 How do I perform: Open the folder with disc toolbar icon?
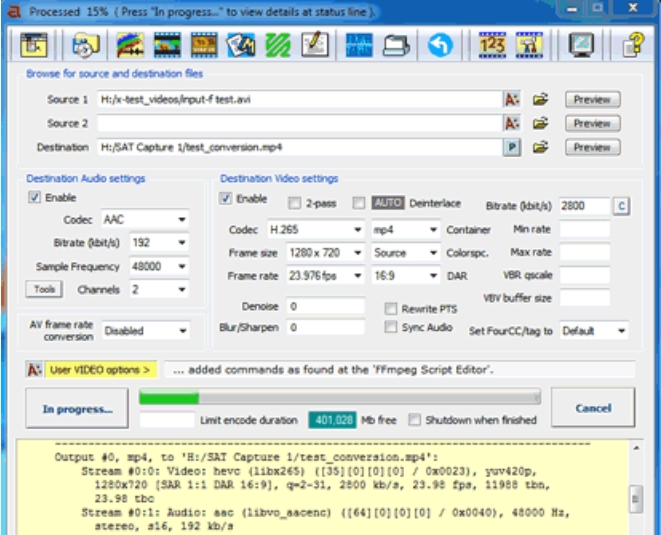tap(86, 45)
